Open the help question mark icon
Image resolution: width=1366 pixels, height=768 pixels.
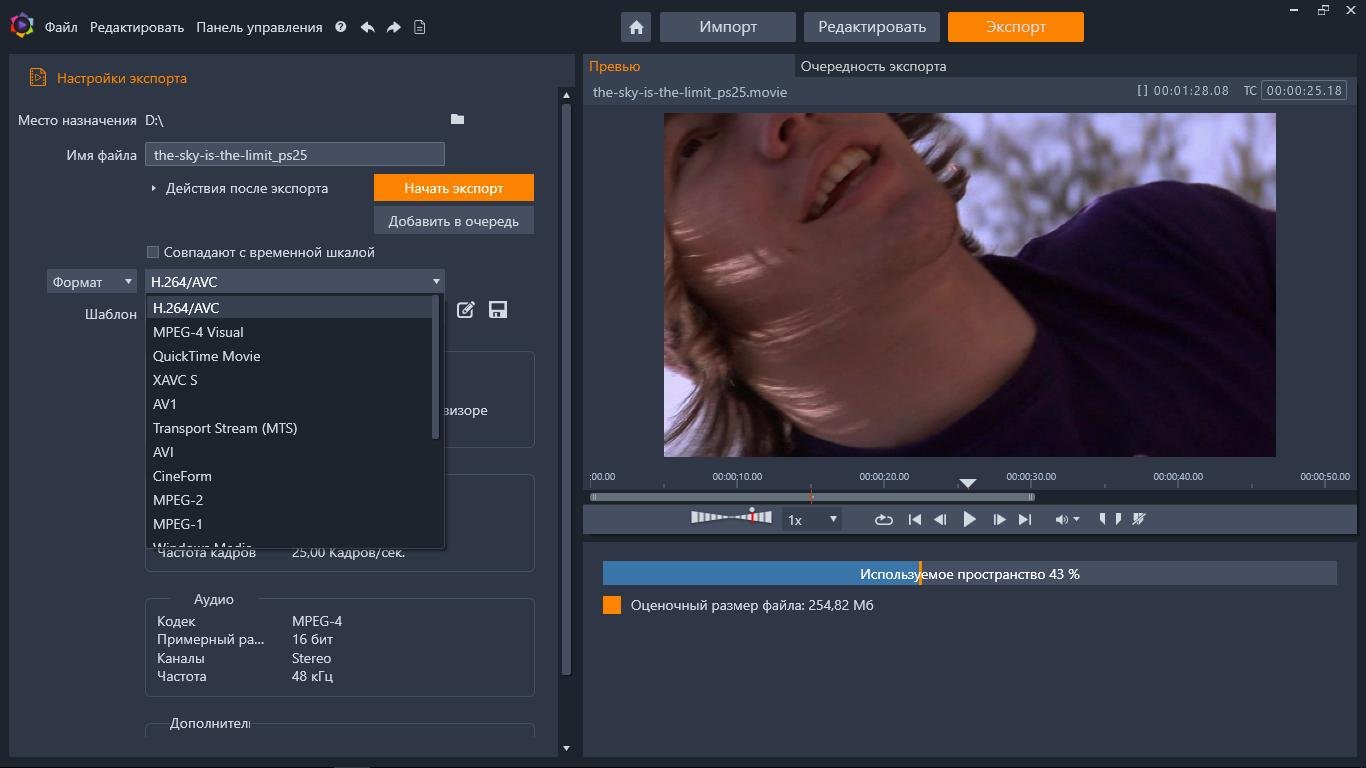340,27
